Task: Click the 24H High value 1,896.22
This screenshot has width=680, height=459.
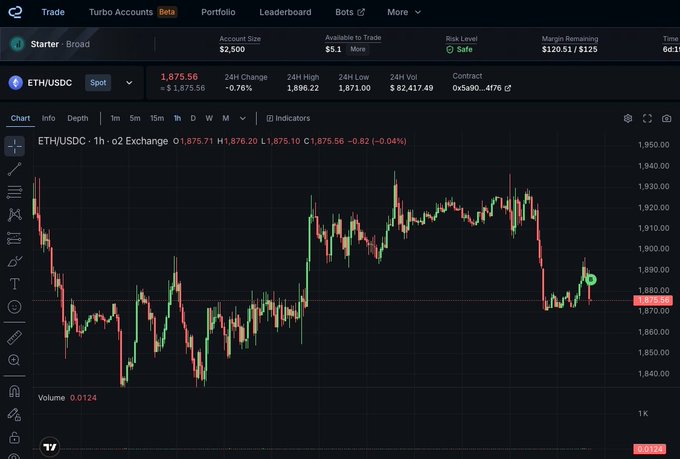Action: pyautogui.click(x=303, y=88)
